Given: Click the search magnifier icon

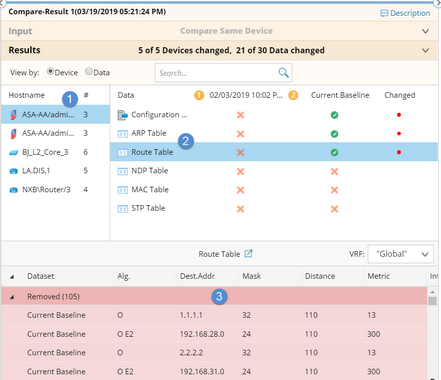Looking at the screenshot, I should click(284, 72).
